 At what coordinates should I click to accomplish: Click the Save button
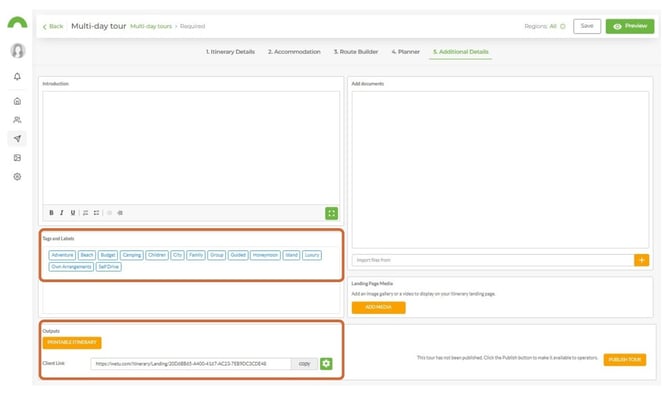click(x=587, y=26)
